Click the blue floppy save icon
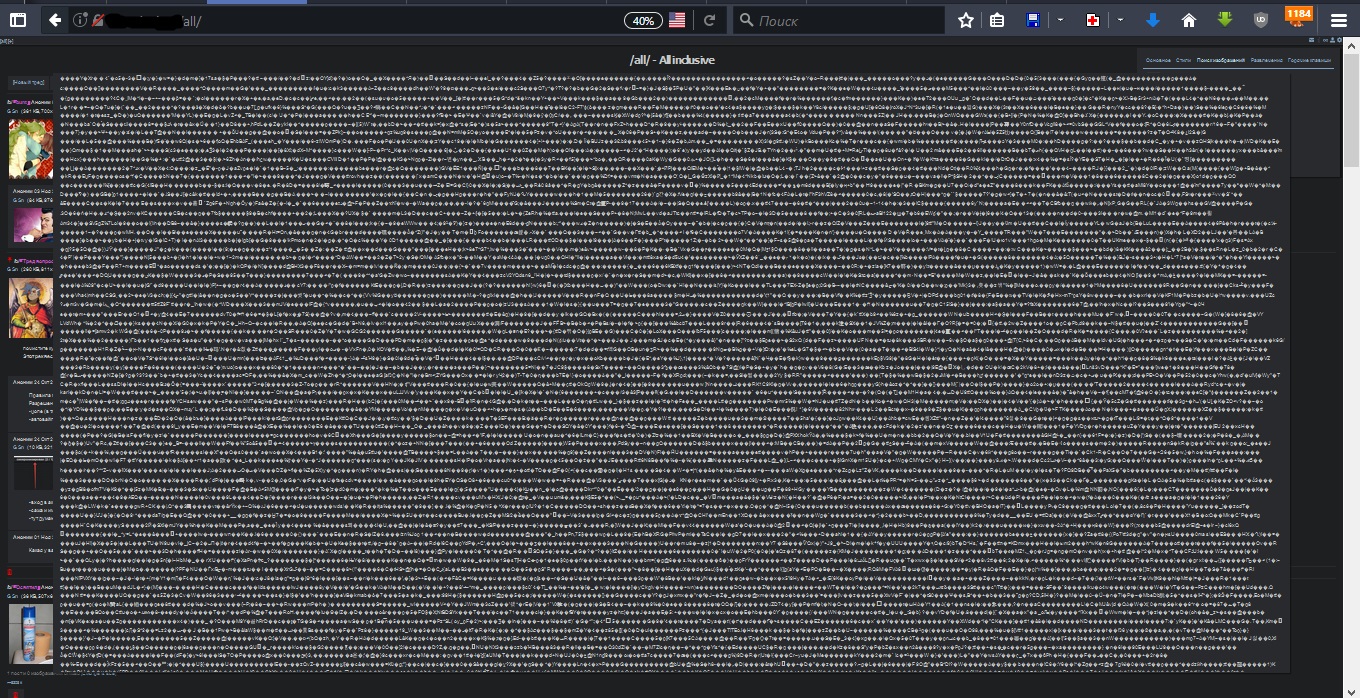 point(1033,20)
